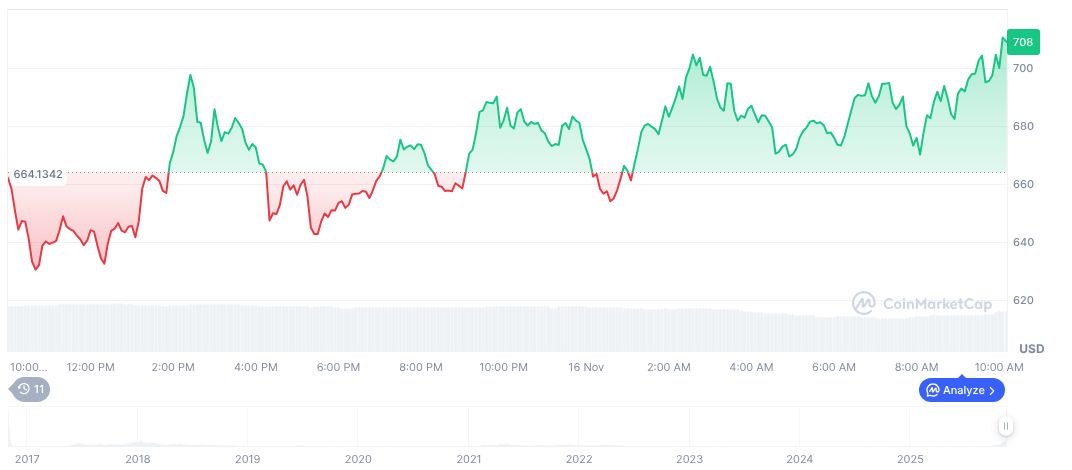The height and width of the screenshot is (470, 1072).
Task: Expand Analyze using its chevron arrow
Action: (x=992, y=390)
